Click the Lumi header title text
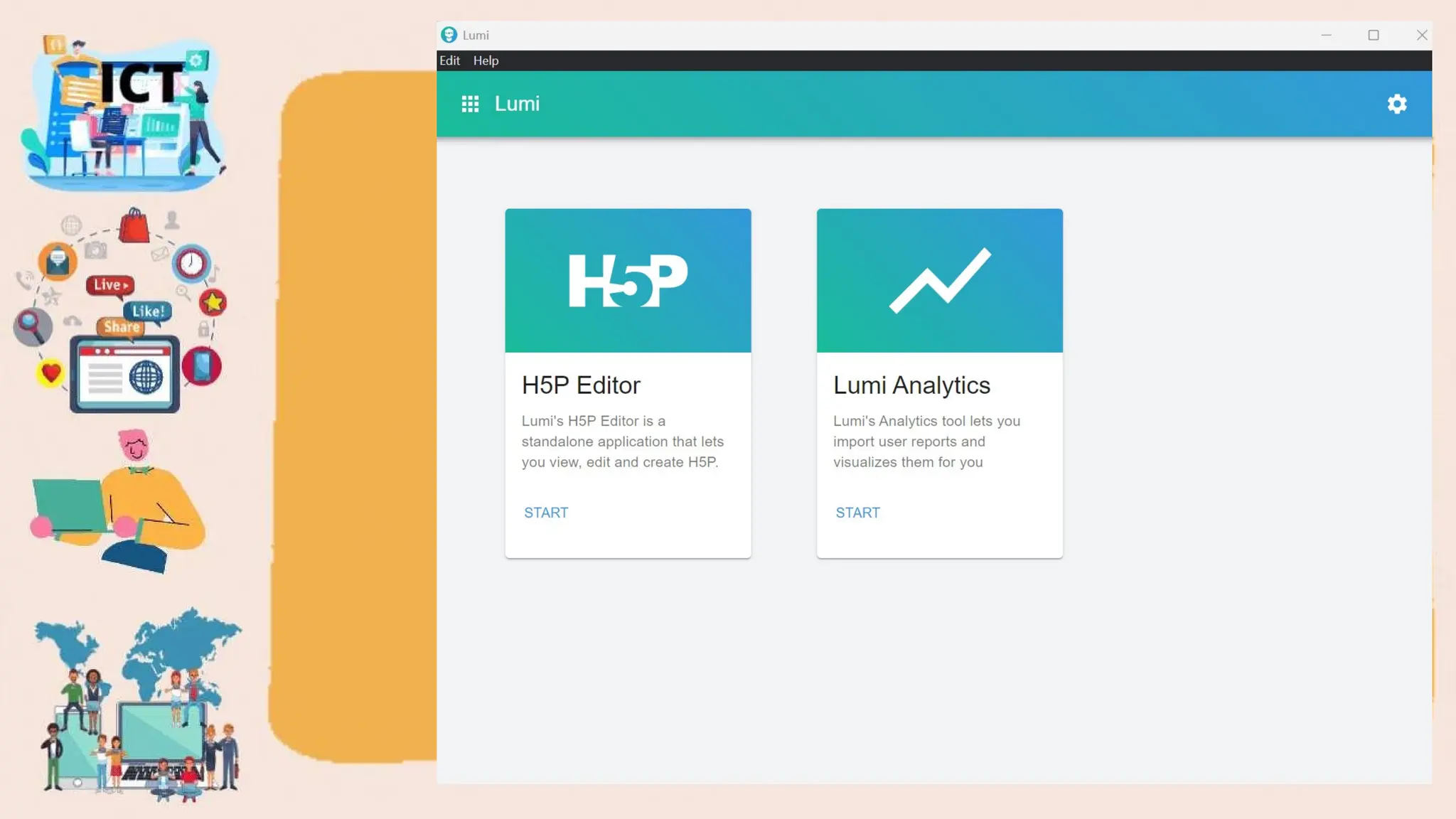1456x819 pixels. click(517, 104)
